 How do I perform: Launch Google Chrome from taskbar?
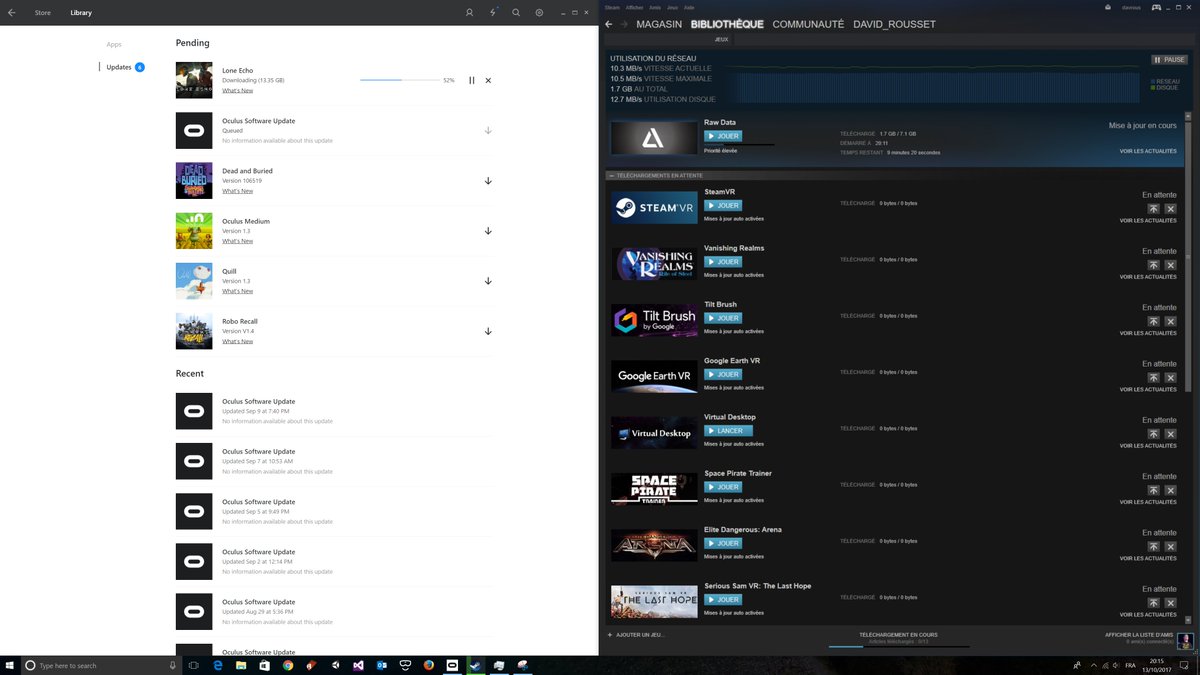tap(288, 665)
